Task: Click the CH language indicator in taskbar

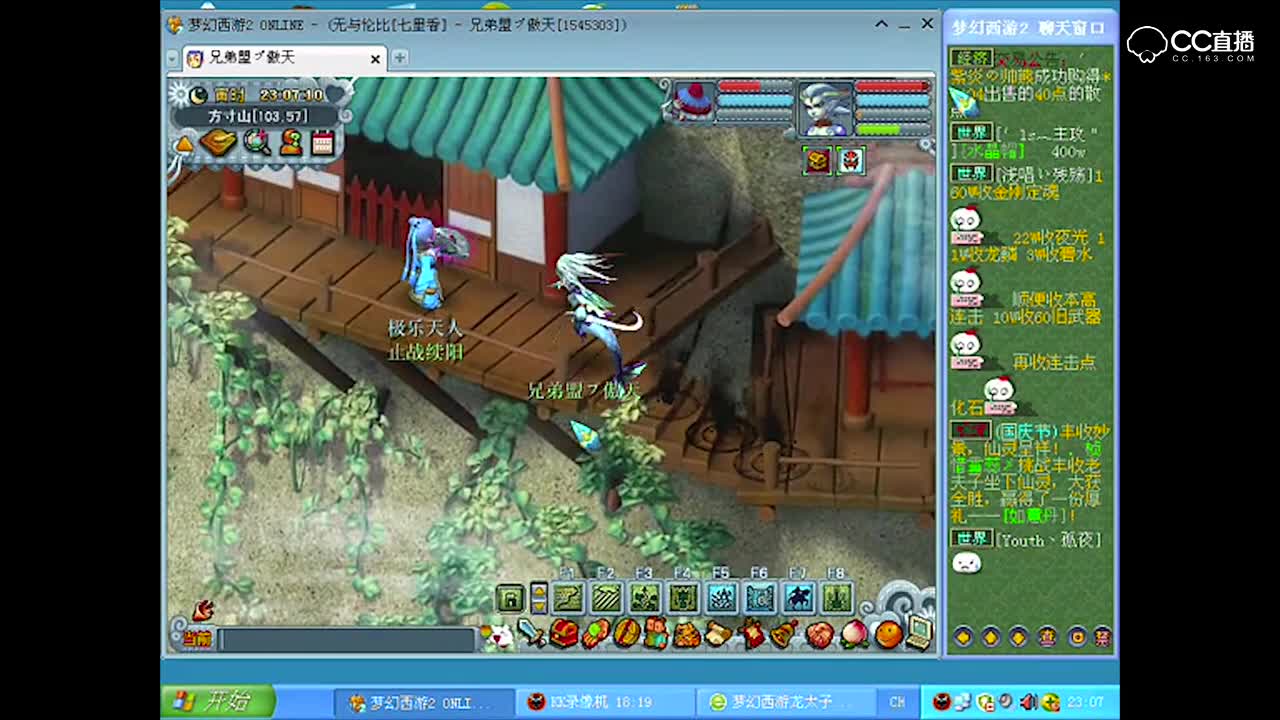Action: click(897, 702)
